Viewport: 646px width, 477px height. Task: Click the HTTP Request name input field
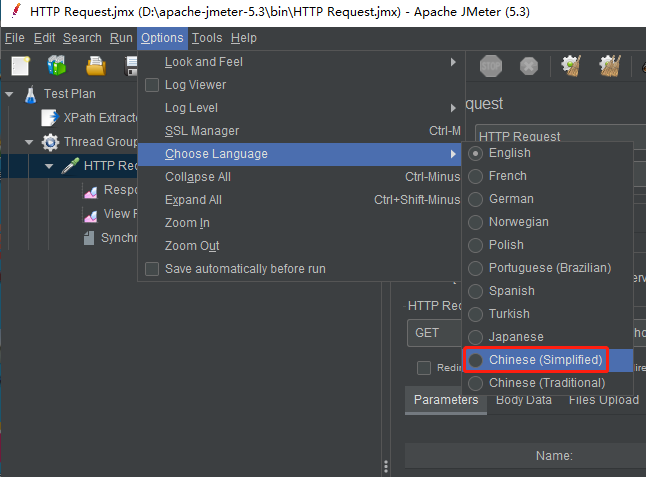coord(560,136)
